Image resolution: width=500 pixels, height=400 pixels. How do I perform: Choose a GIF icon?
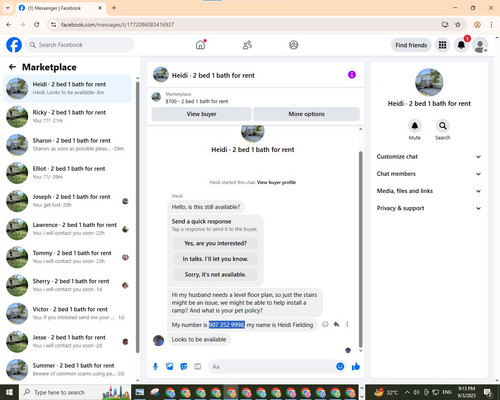[x=198, y=367]
